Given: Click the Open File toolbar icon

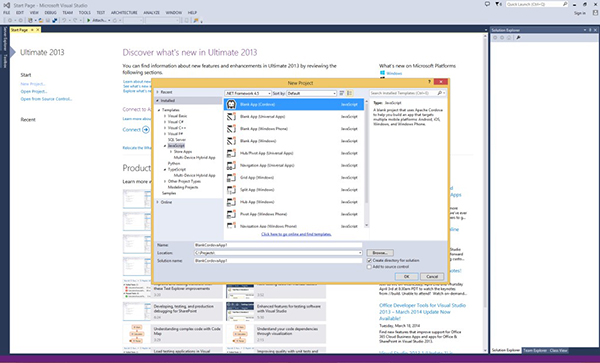Looking at the screenshot, I should [x=41, y=20].
